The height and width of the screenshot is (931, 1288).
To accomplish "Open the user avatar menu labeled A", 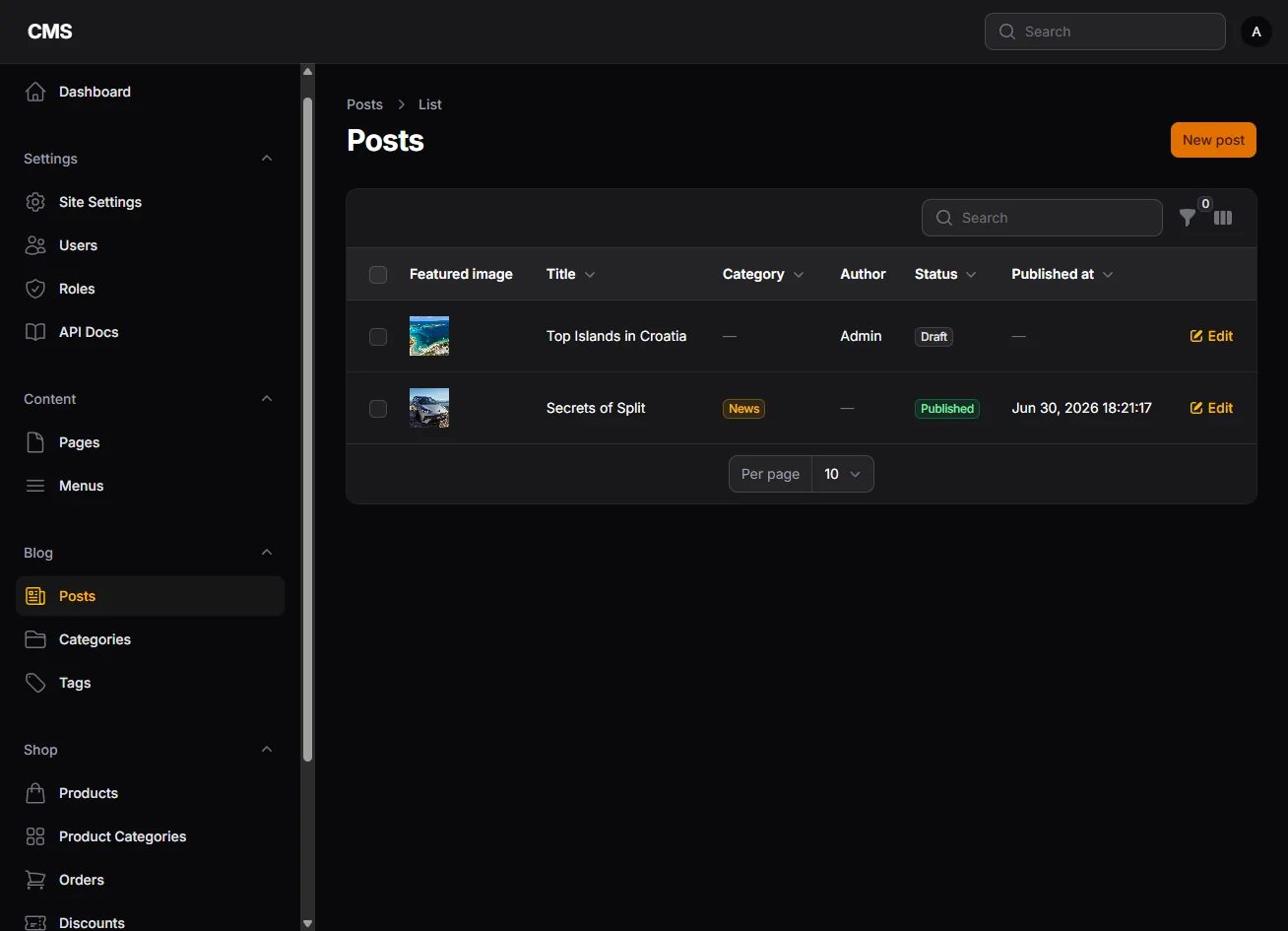I will [x=1256, y=32].
